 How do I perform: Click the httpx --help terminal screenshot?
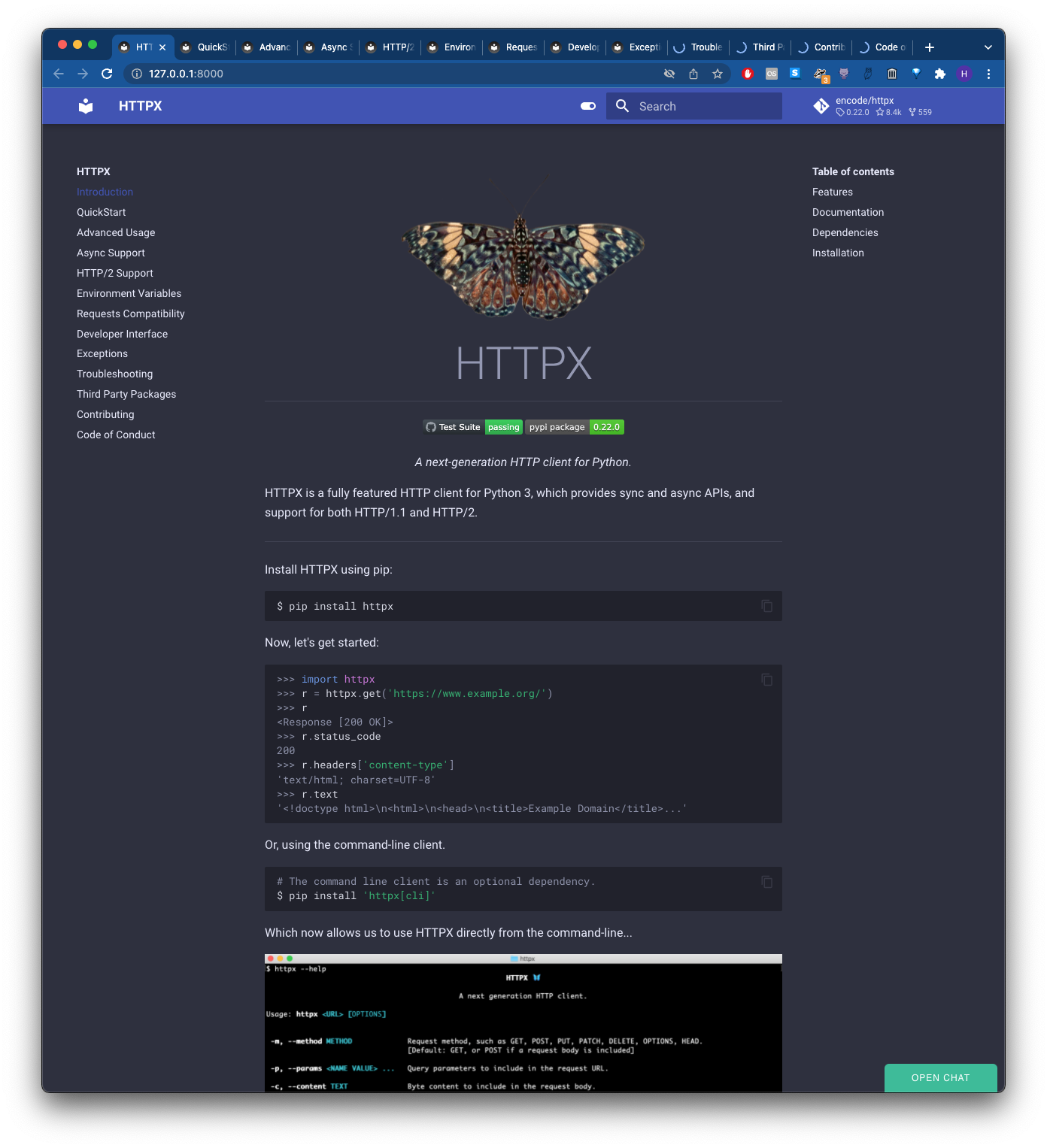[x=523, y=1023]
